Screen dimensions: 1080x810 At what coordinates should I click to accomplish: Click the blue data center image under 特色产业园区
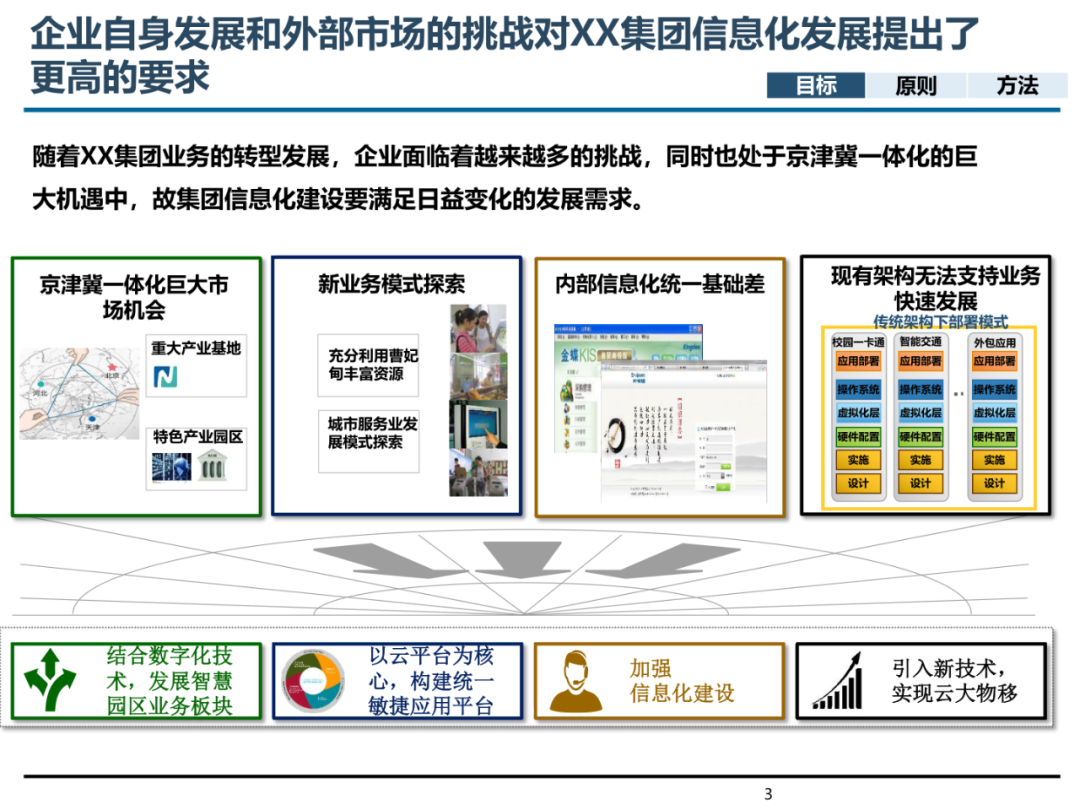pos(172,466)
